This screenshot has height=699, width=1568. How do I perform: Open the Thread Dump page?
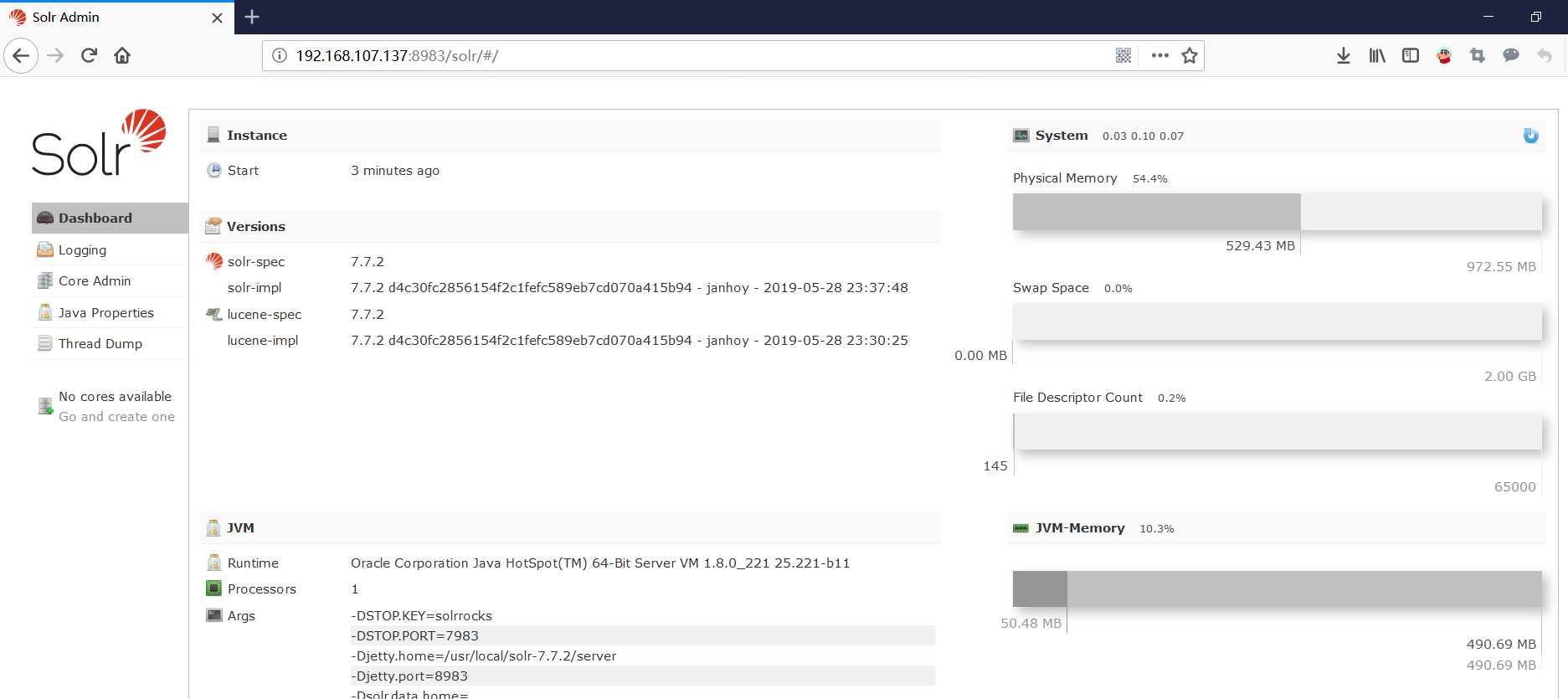(110, 343)
